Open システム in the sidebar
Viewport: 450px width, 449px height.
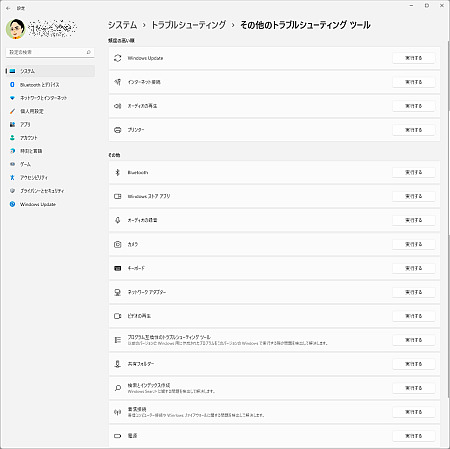50,71
